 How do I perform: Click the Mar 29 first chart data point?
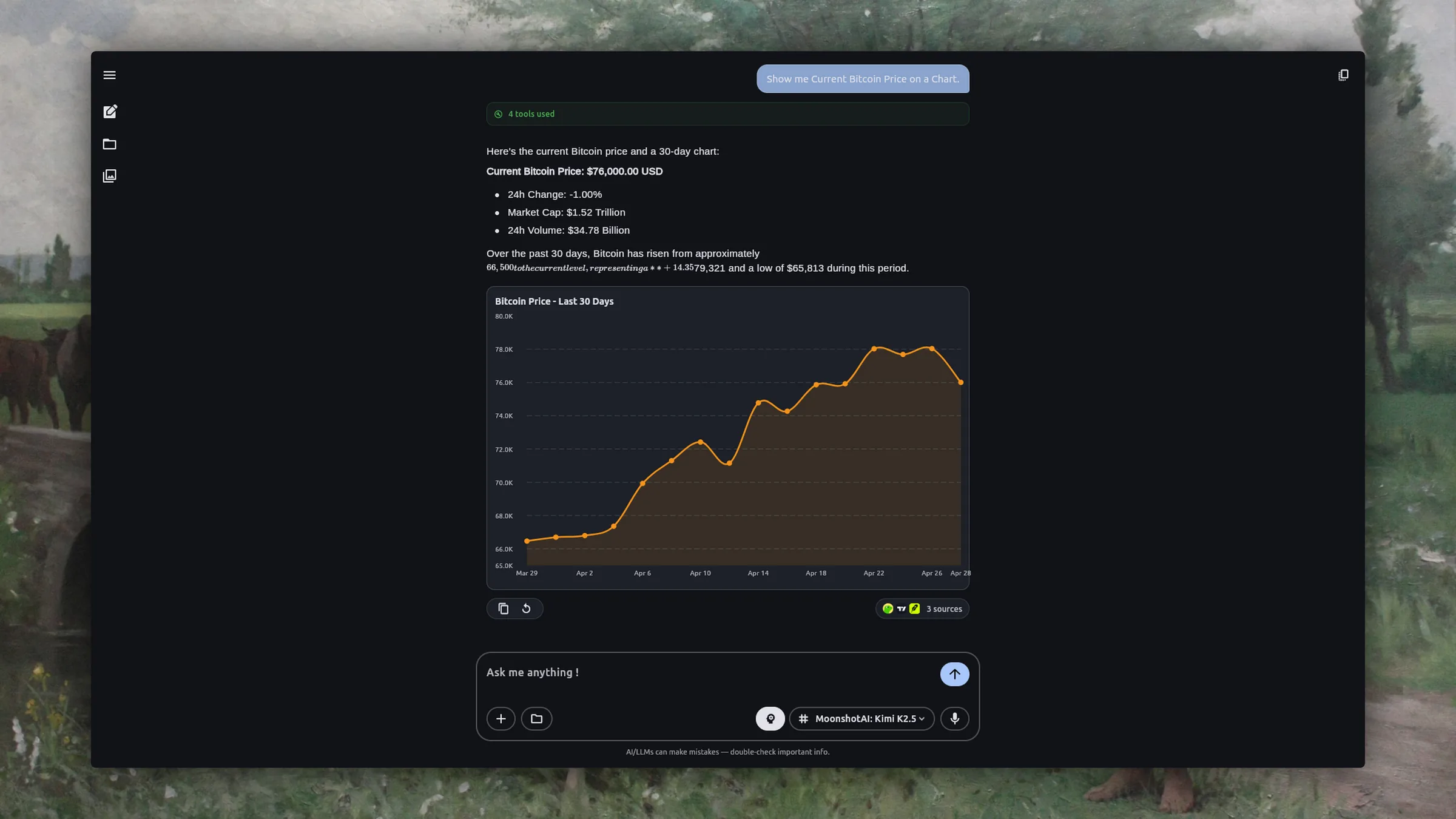pyautogui.click(x=527, y=541)
